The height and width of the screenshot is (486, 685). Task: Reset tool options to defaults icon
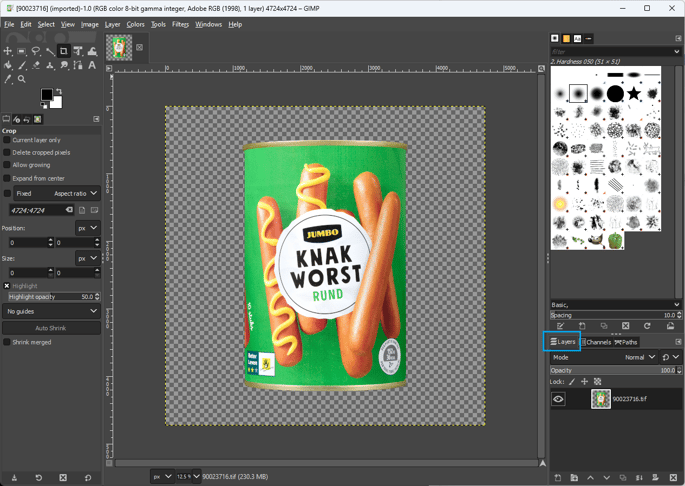coord(88,478)
